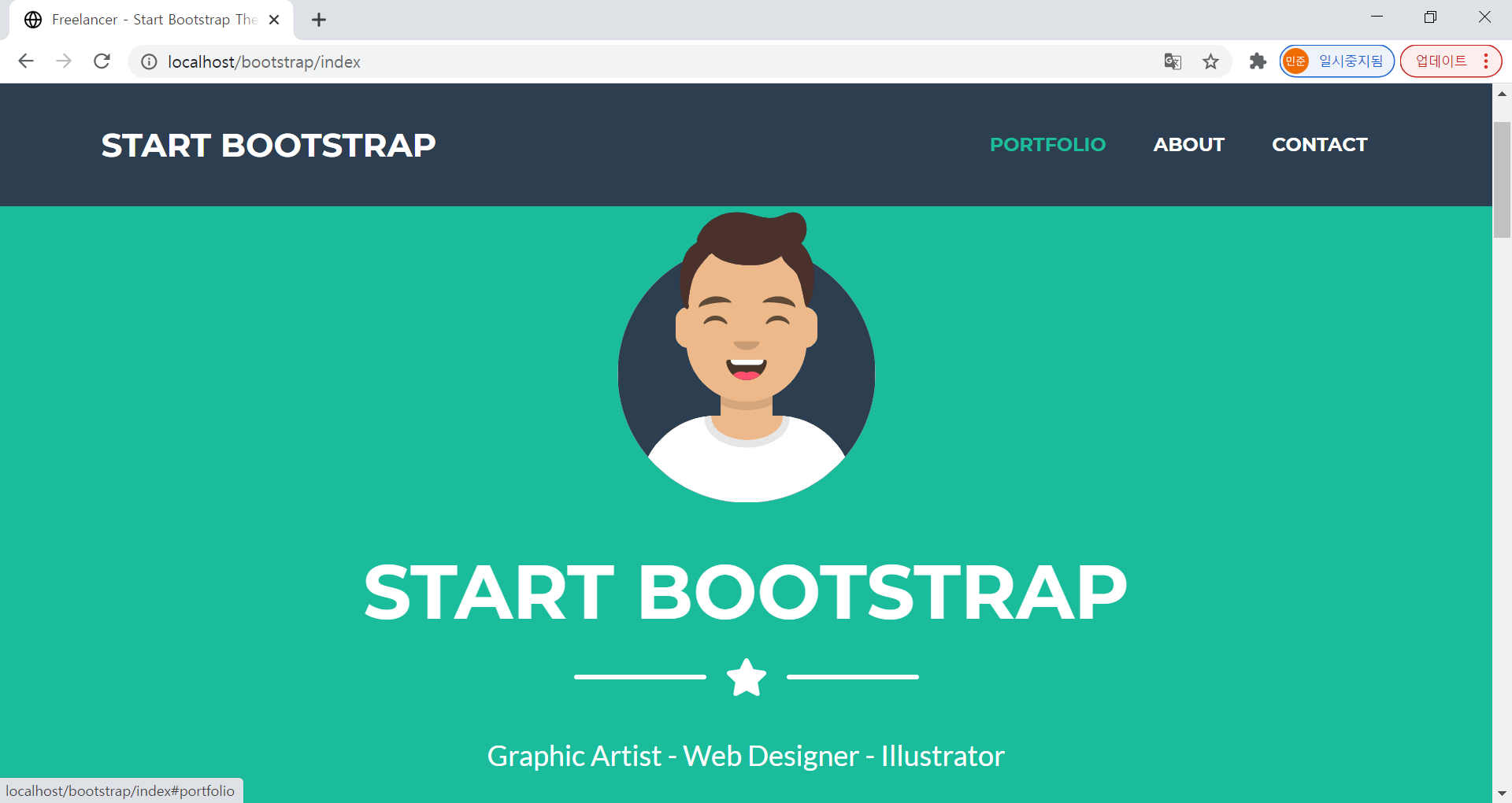The height and width of the screenshot is (803, 1512).
Task: Navigate to the Portfolio section
Action: pos(1047,145)
